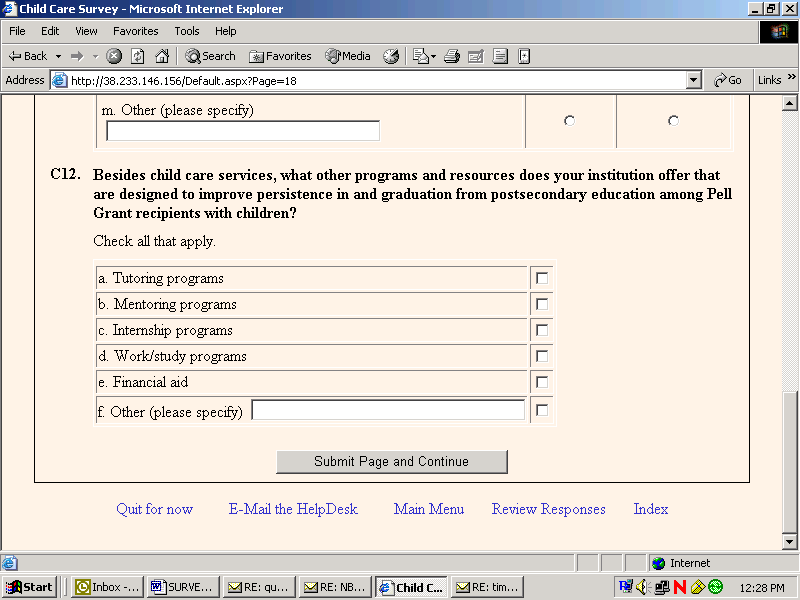Screen dimensions: 800x600
Task: Click the row m Other specify text field
Action: [x=243, y=131]
